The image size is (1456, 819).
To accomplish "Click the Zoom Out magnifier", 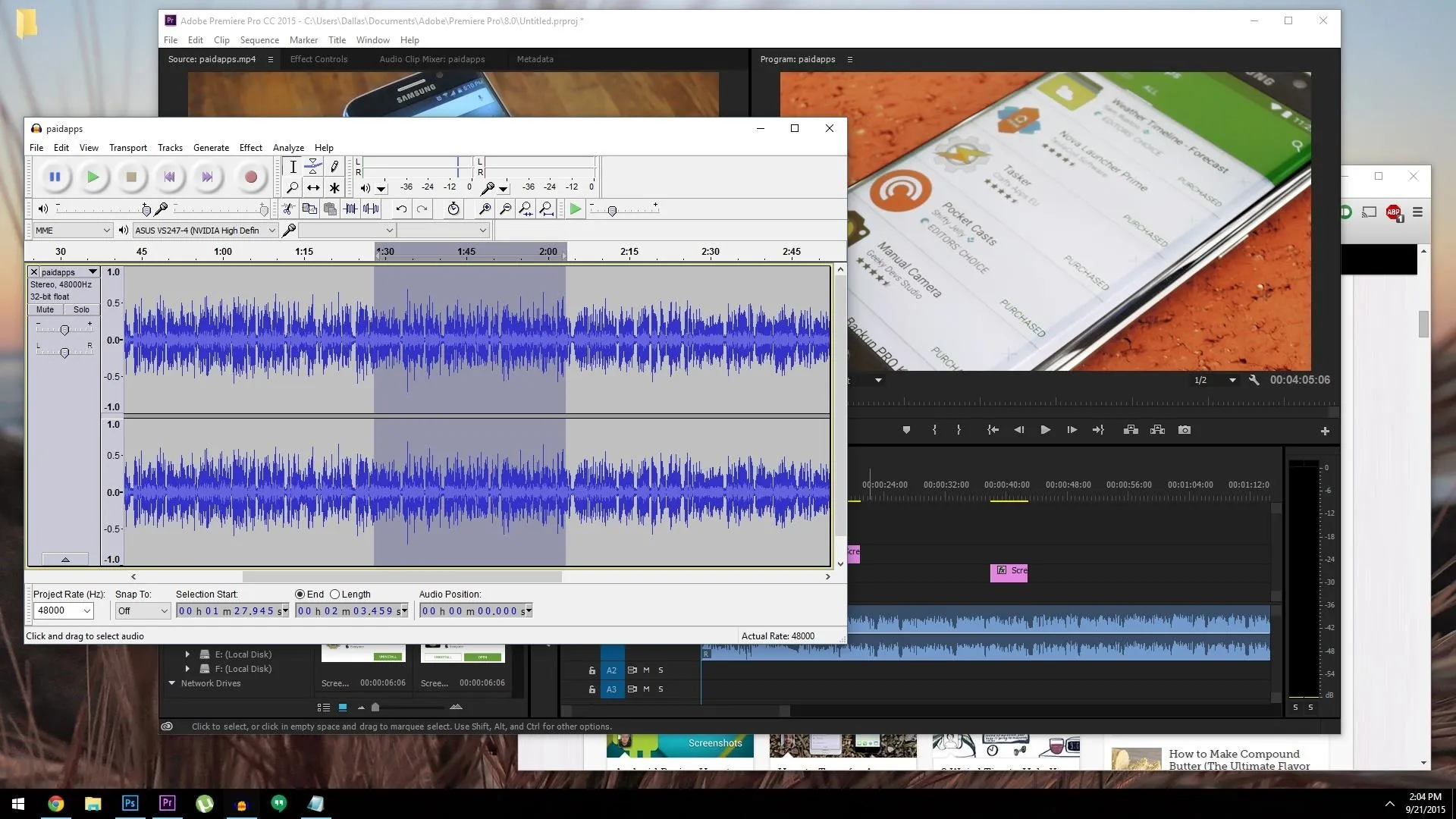I will pos(506,209).
